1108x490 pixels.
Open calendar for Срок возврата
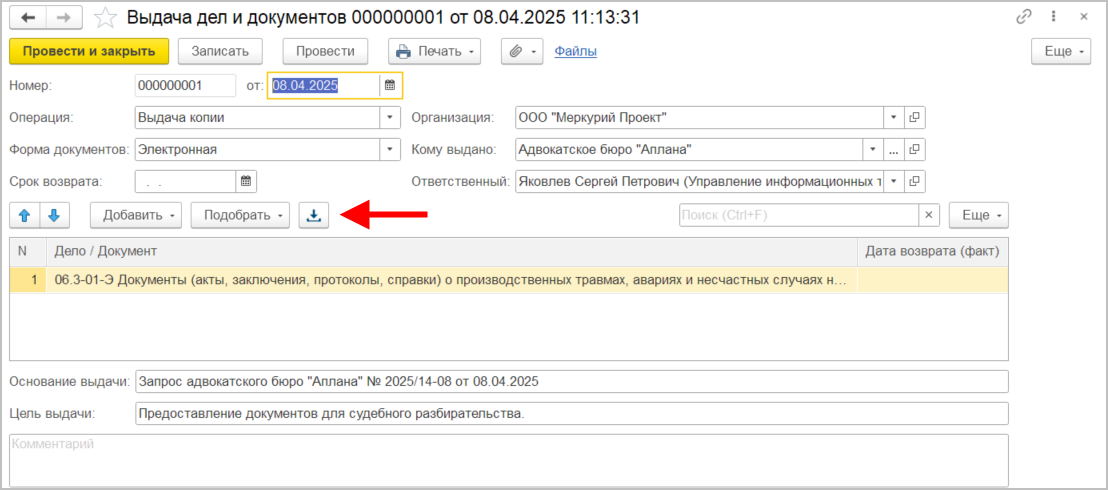coord(246,181)
